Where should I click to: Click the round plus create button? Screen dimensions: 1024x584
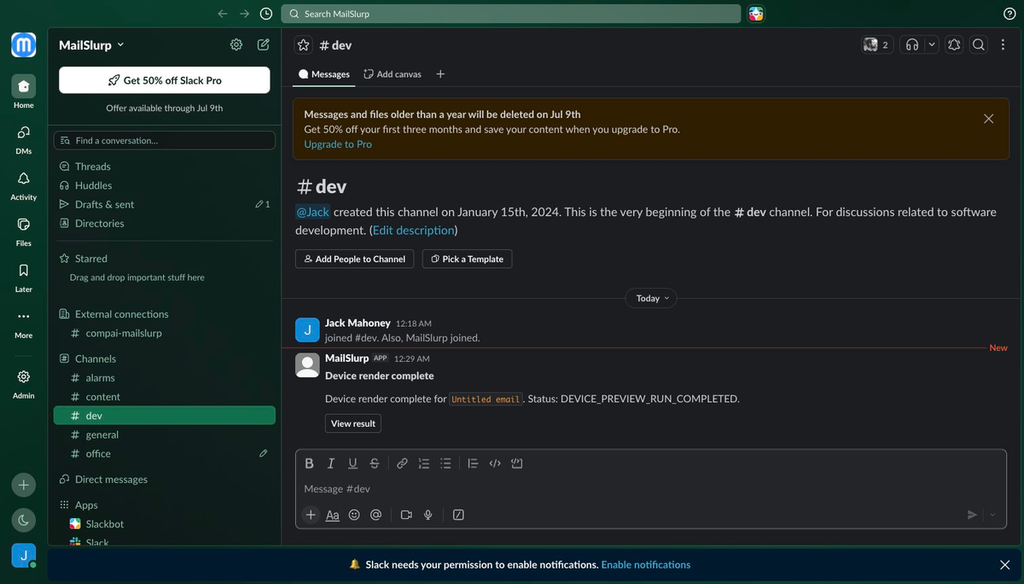(24, 485)
